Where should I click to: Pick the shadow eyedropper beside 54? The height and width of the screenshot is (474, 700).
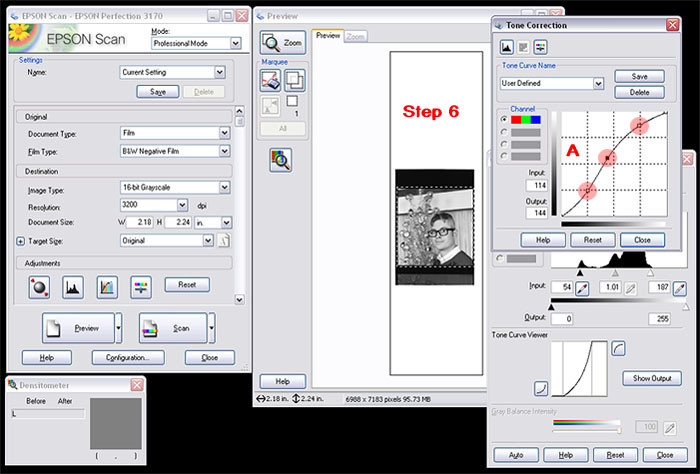pyautogui.click(x=582, y=288)
